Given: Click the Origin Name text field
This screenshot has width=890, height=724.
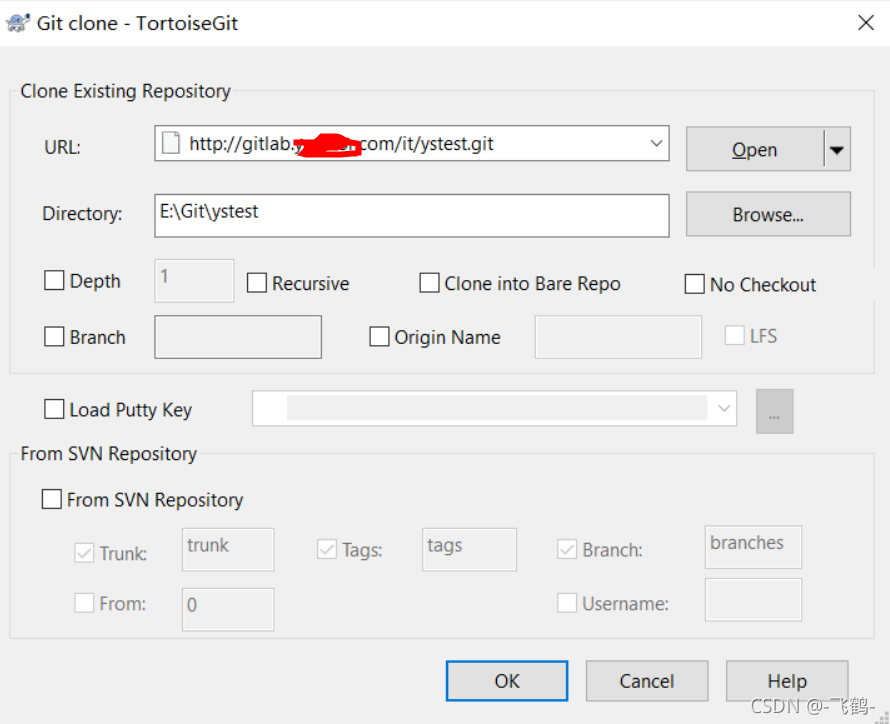Looking at the screenshot, I should coord(618,337).
